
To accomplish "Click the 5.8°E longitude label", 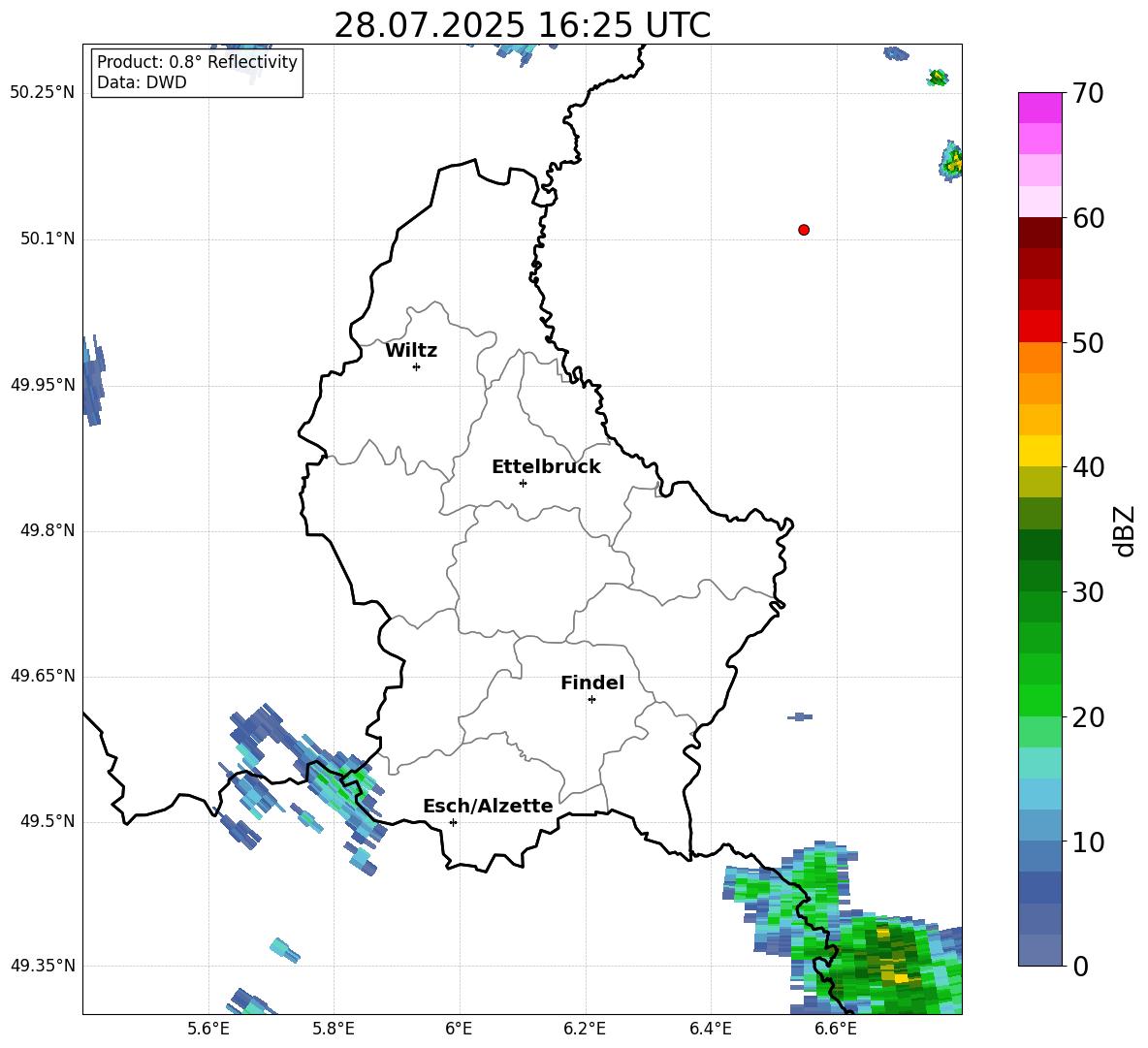I will 334,1030.
